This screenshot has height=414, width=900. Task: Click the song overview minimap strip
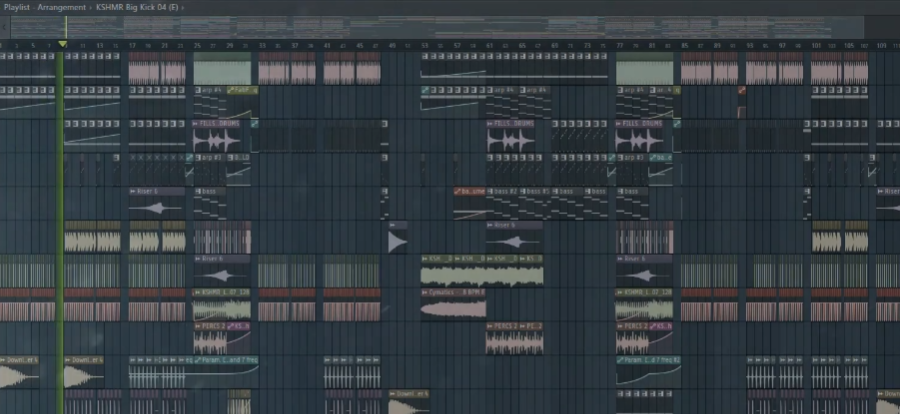436,26
